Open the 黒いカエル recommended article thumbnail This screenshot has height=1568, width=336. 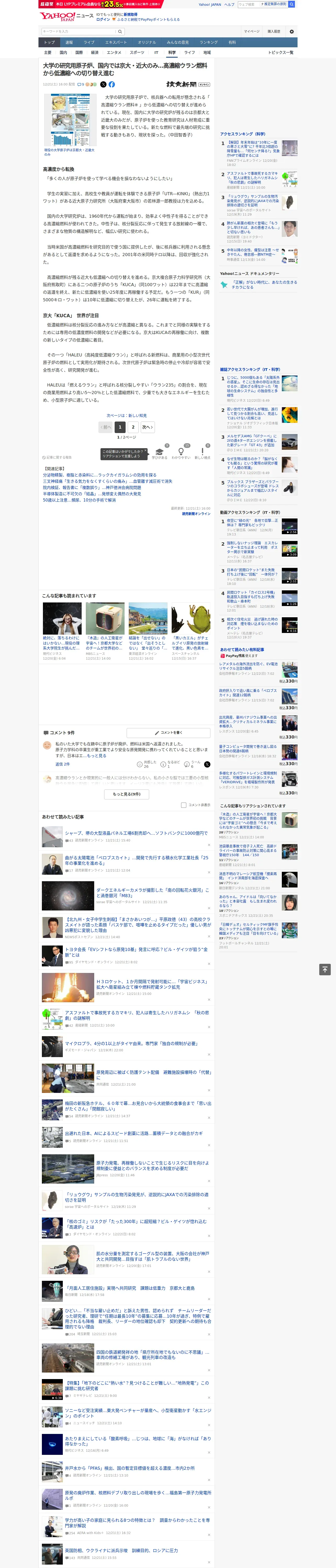click(x=190, y=618)
